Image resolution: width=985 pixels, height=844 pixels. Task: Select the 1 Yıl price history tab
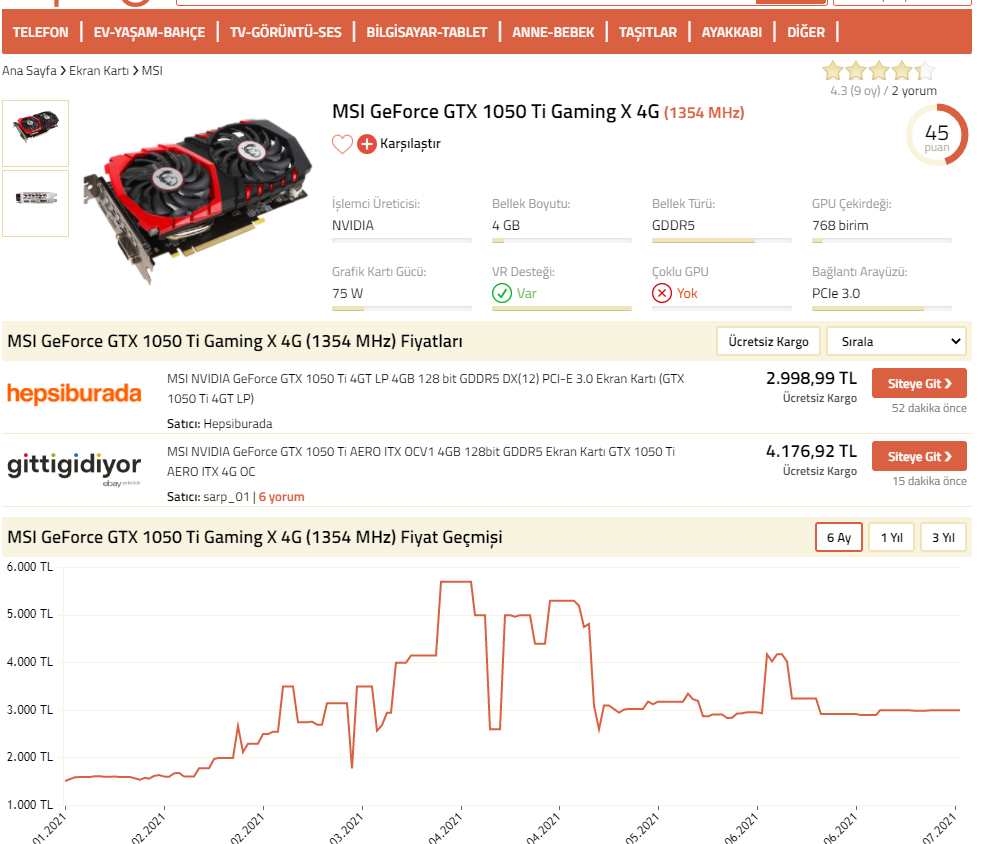coord(891,538)
